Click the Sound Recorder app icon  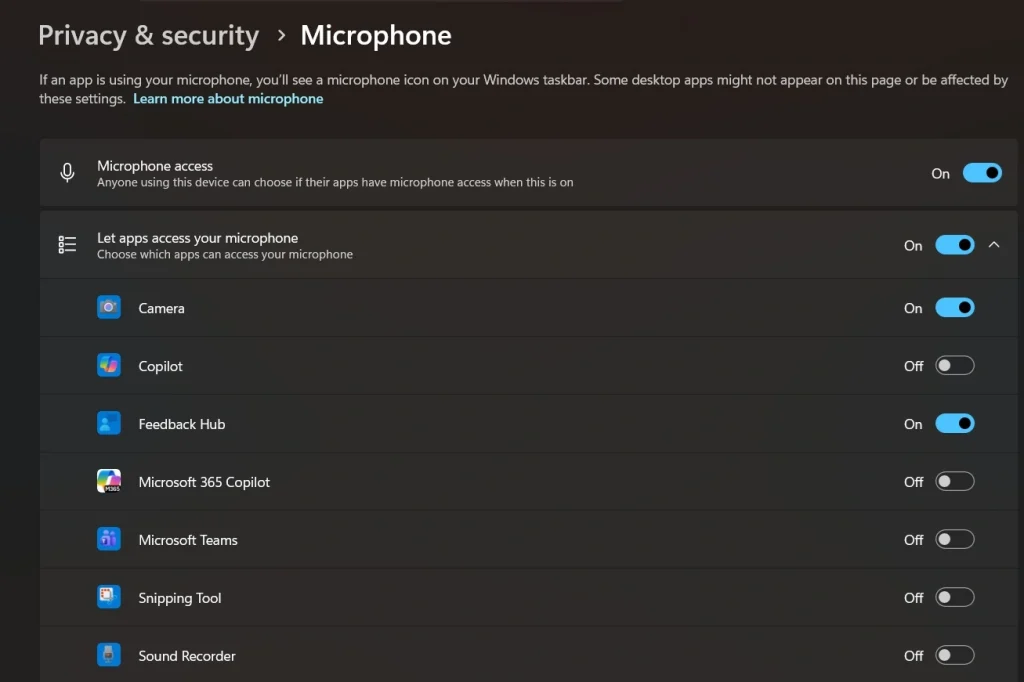[x=109, y=655]
